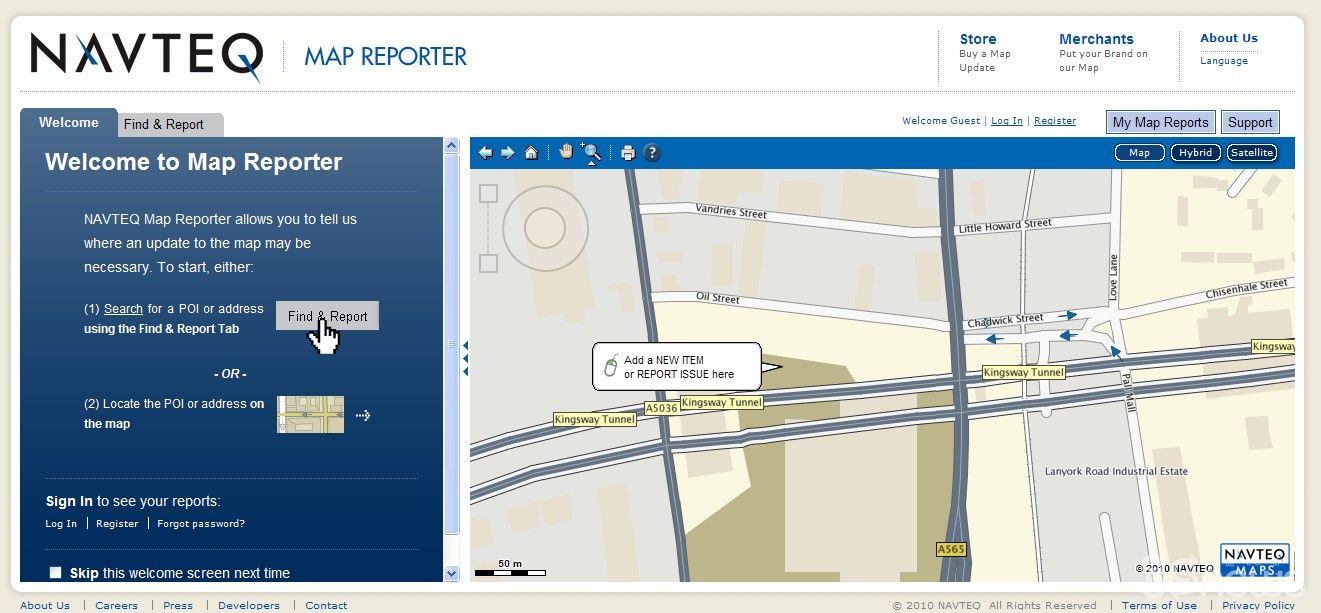Click the small map thumbnail image

pyautogui.click(x=310, y=414)
